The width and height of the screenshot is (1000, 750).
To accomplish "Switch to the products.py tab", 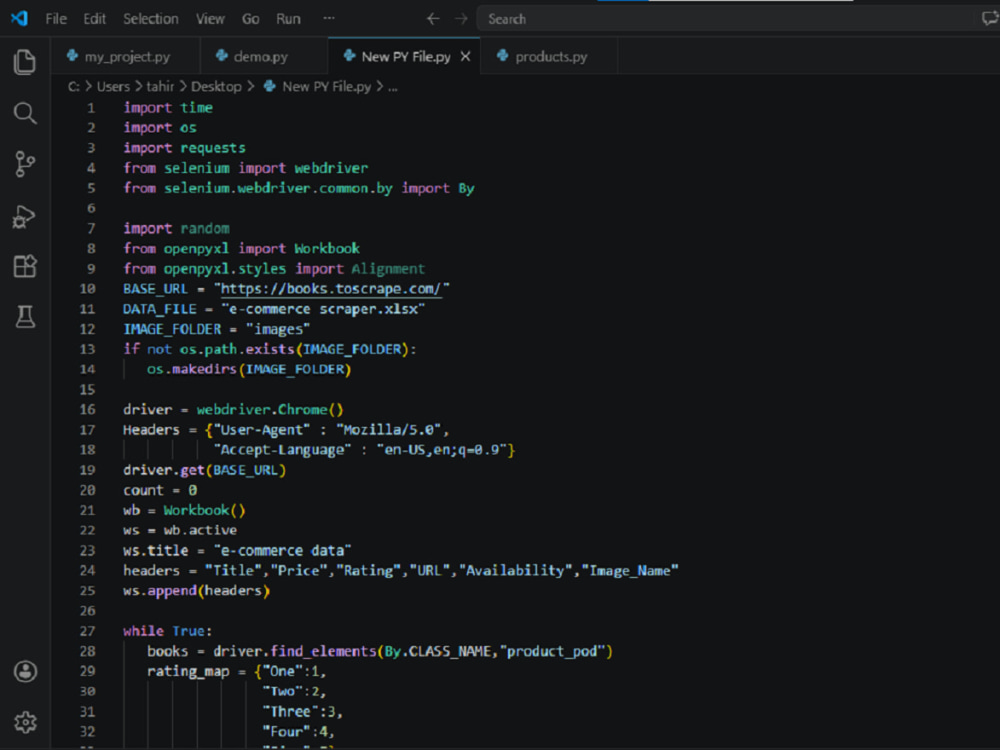I will pos(549,57).
